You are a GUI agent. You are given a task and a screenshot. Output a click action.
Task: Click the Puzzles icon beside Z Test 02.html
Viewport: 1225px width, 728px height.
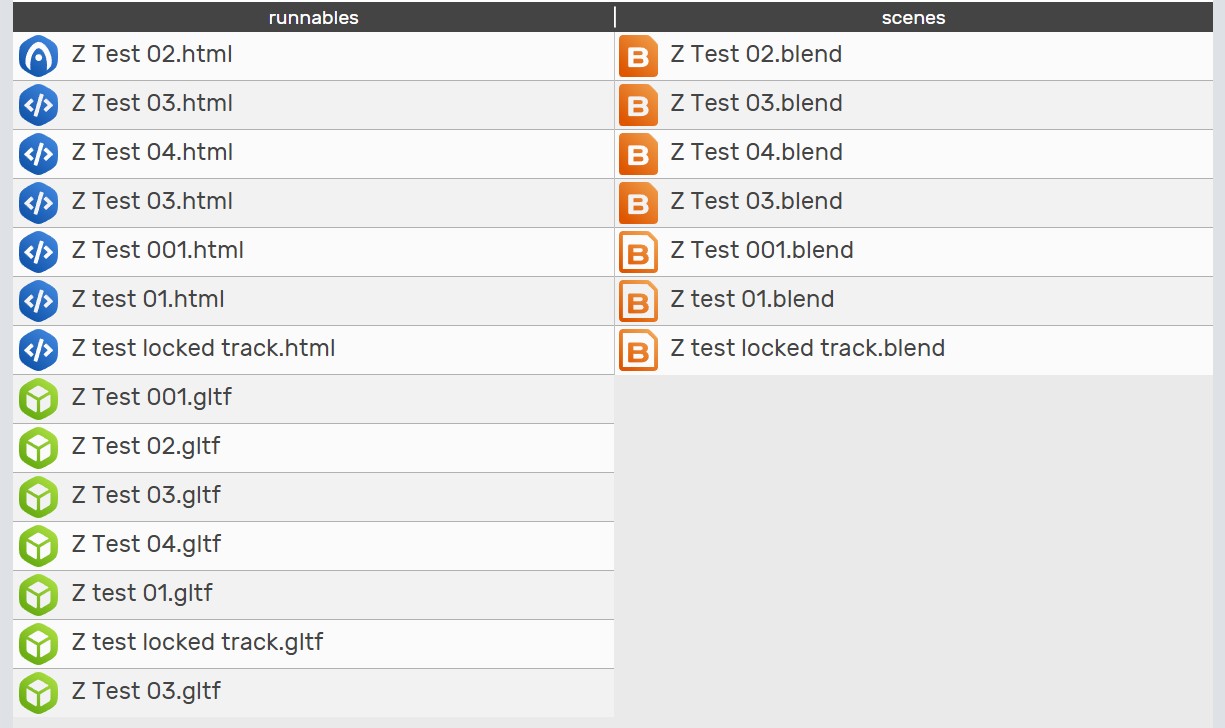38,56
